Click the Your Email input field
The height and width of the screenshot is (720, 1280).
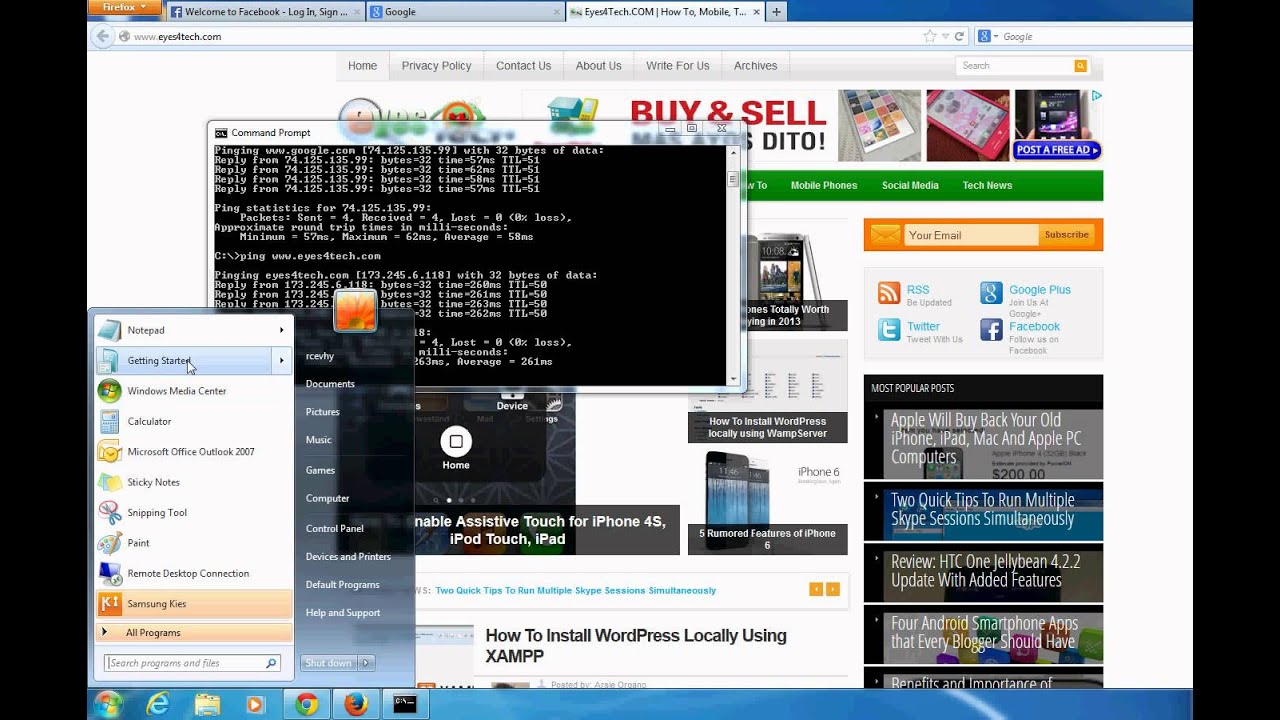click(x=971, y=235)
